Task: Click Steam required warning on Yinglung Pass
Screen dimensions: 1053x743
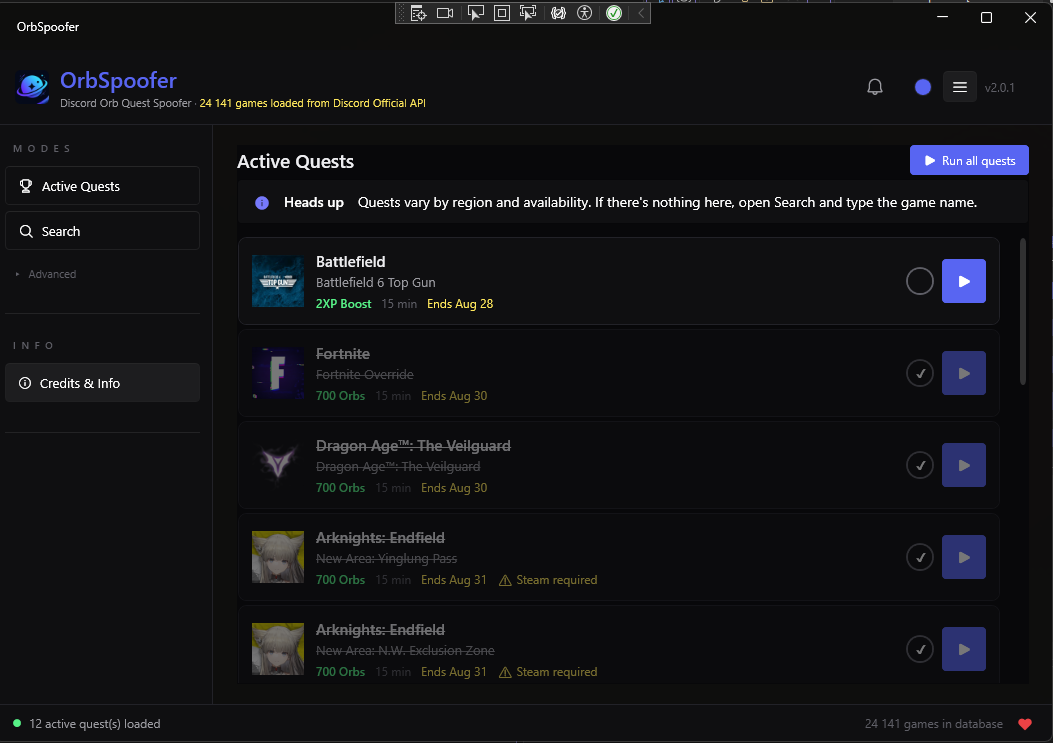Action: 547,580
